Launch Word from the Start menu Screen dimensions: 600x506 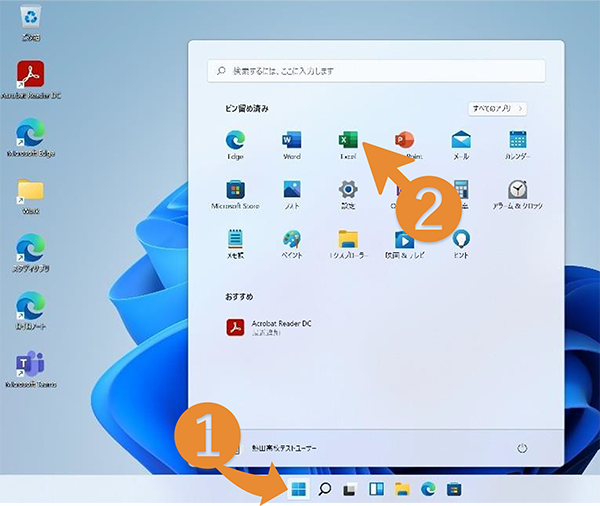(292, 145)
